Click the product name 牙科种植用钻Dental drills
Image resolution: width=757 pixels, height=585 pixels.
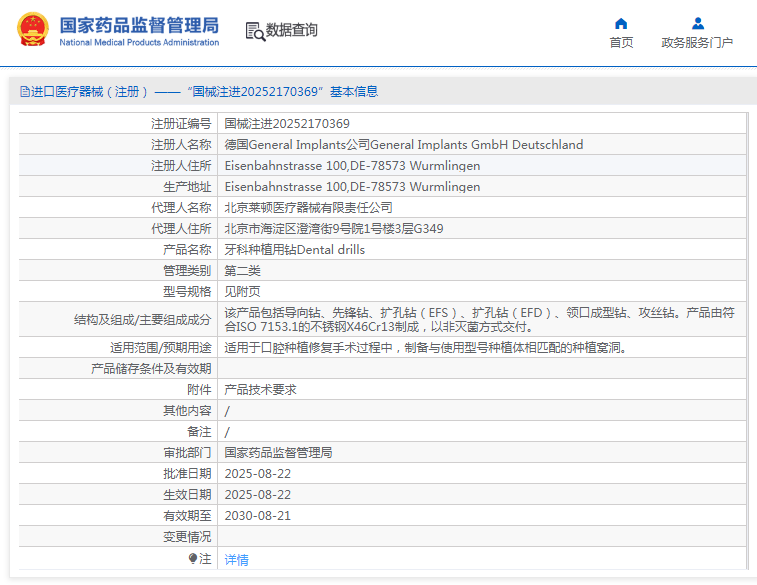(x=294, y=250)
